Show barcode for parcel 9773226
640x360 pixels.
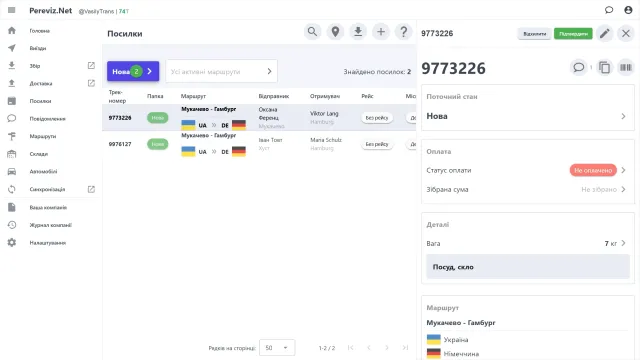(x=626, y=67)
